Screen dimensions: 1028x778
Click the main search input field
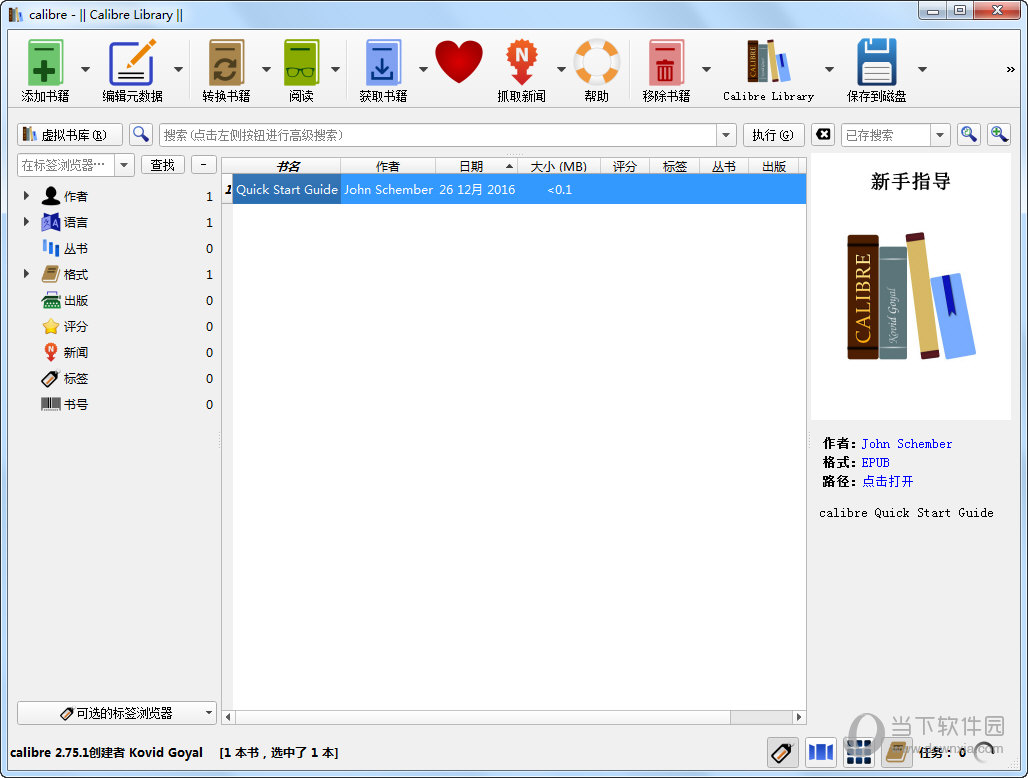tap(438, 135)
